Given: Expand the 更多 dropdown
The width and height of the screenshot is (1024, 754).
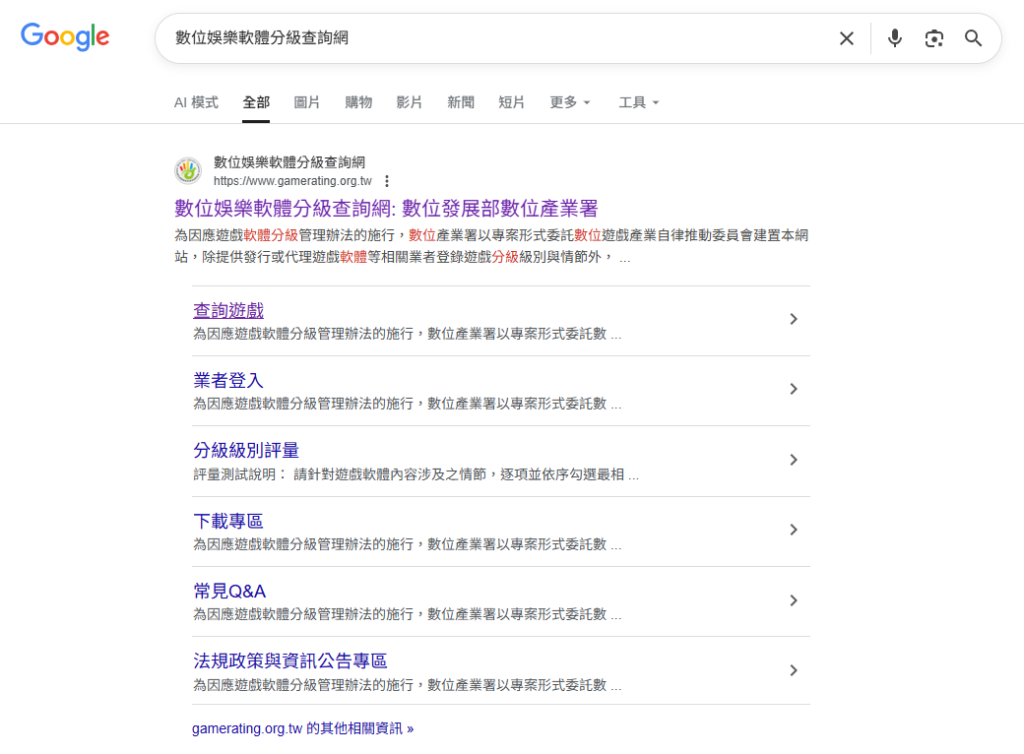Looking at the screenshot, I should point(570,102).
